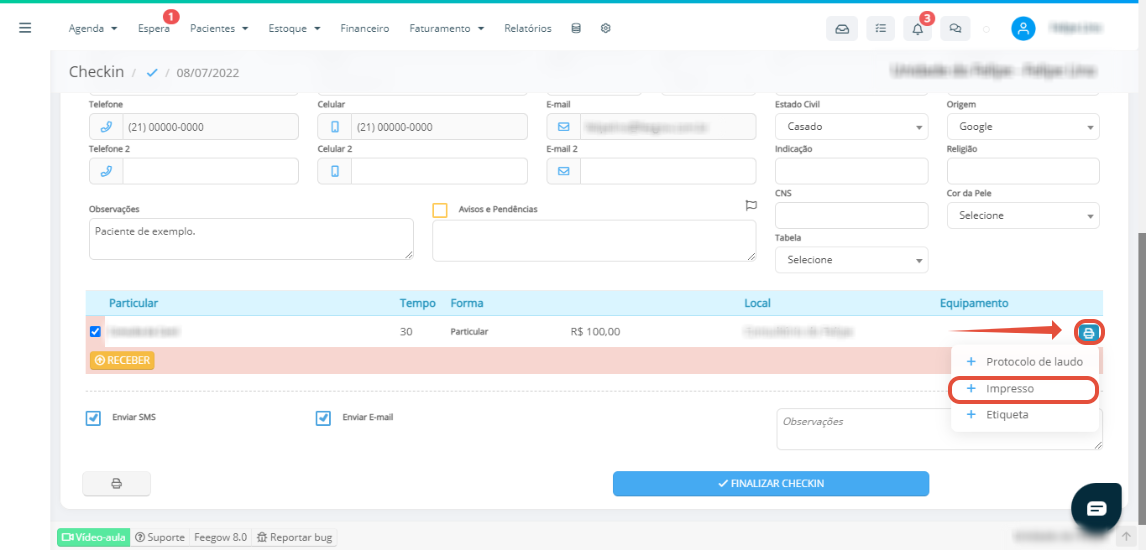
Task: Click the Feegow 8.0 link
Action: [x=220, y=537]
